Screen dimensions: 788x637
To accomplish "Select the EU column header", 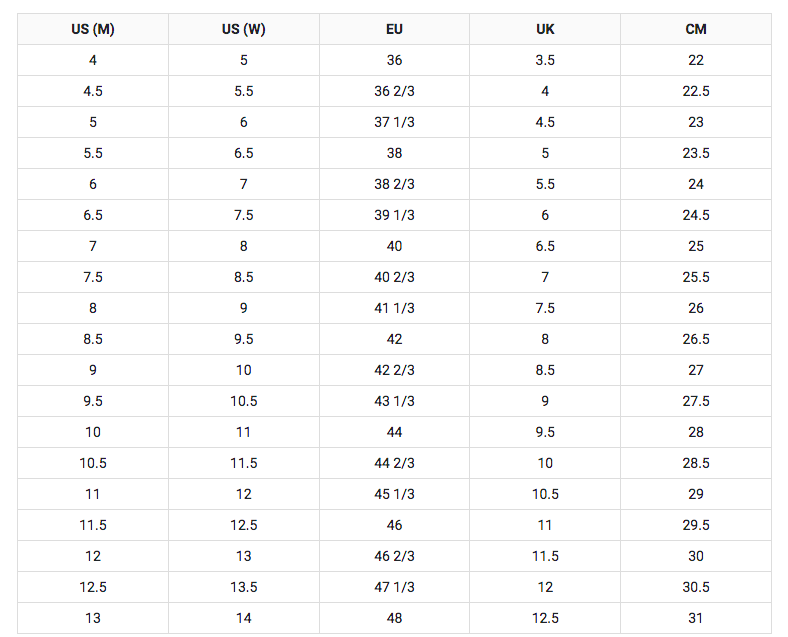I will 394,29.
